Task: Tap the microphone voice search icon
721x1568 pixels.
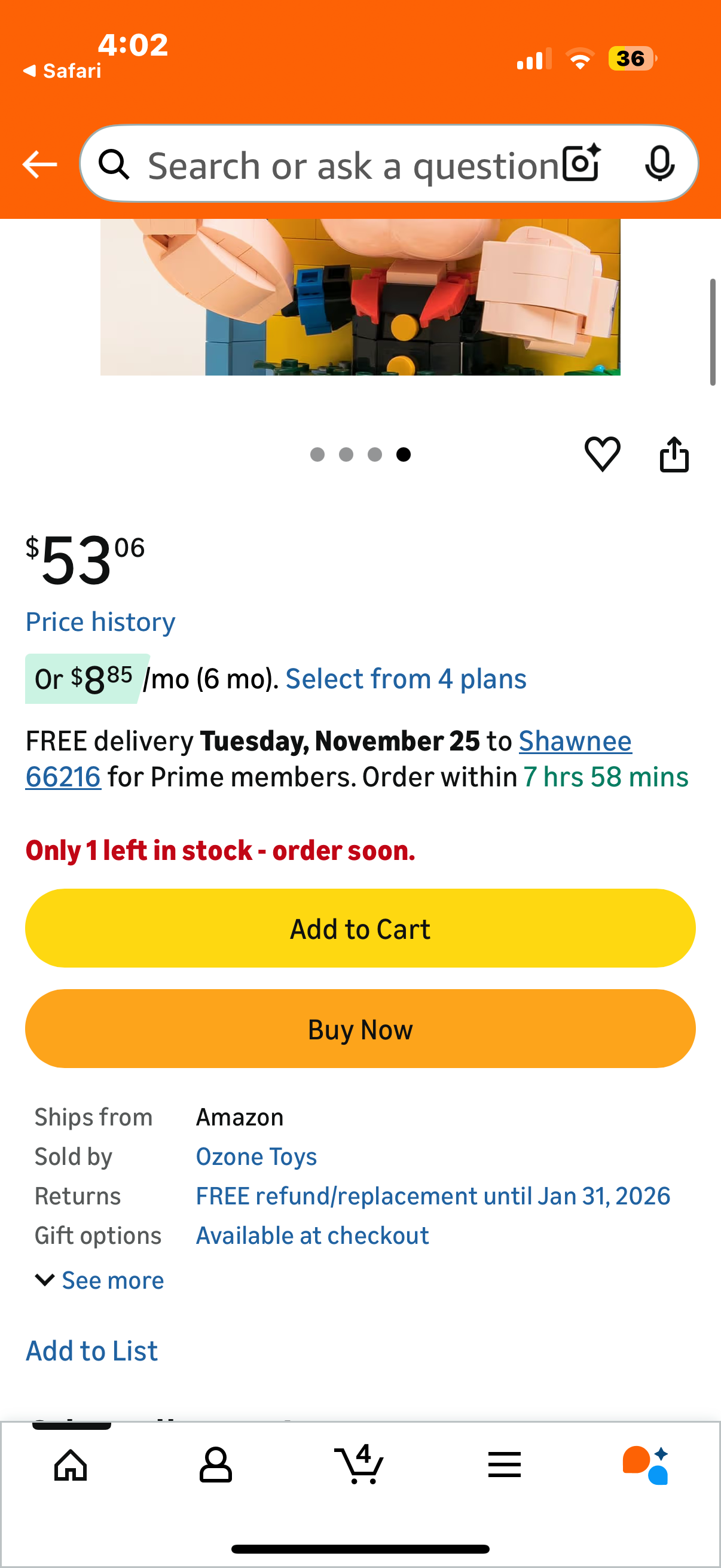Action: pyautogui.click(x=659, y=164)
